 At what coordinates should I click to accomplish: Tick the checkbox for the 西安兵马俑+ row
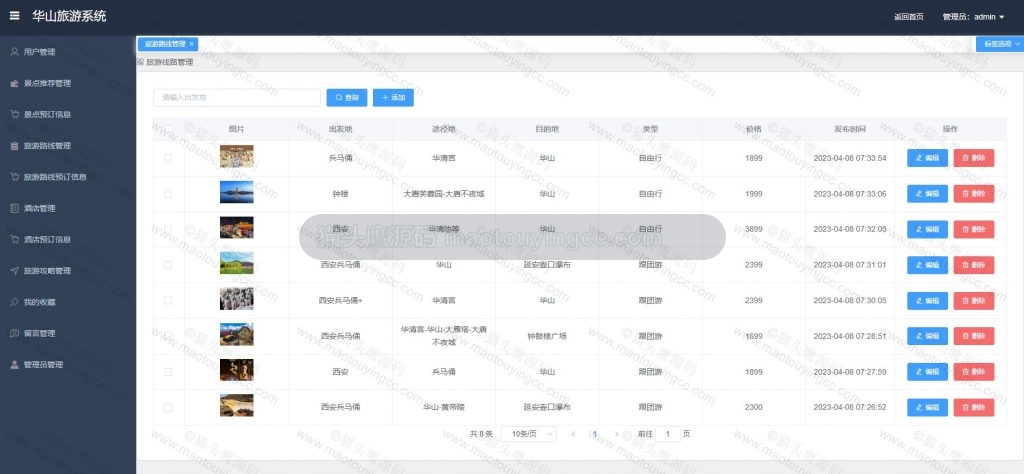coord(168,300)
